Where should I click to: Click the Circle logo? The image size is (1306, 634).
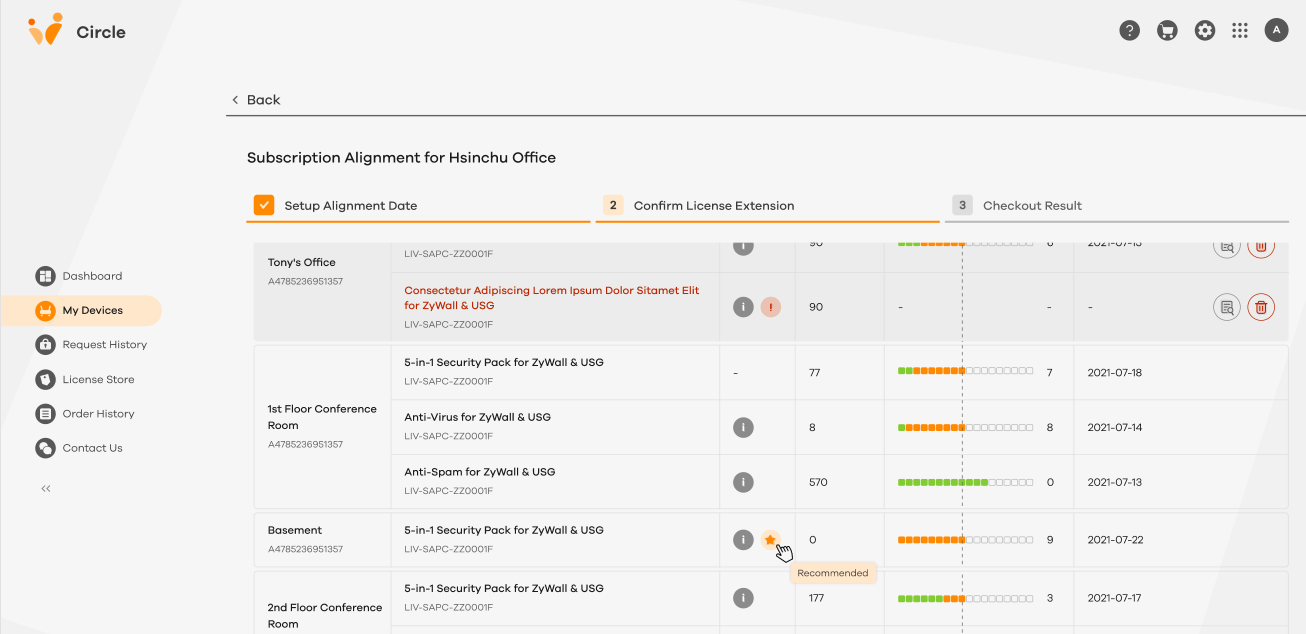point(77,31)
